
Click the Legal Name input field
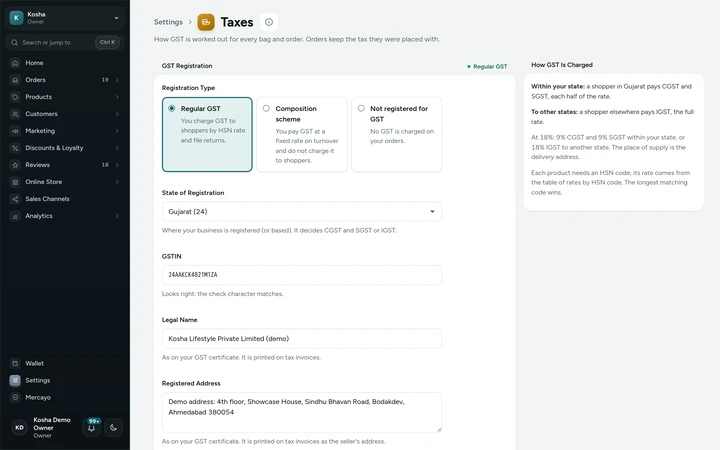302,338
